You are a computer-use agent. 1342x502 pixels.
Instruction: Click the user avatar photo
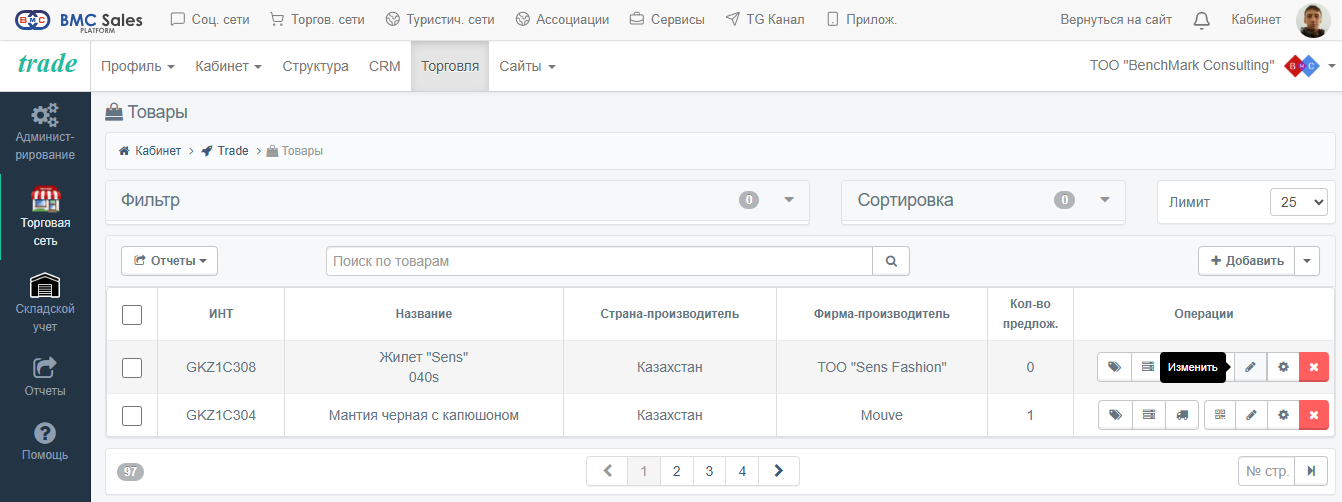(1312, 20)
